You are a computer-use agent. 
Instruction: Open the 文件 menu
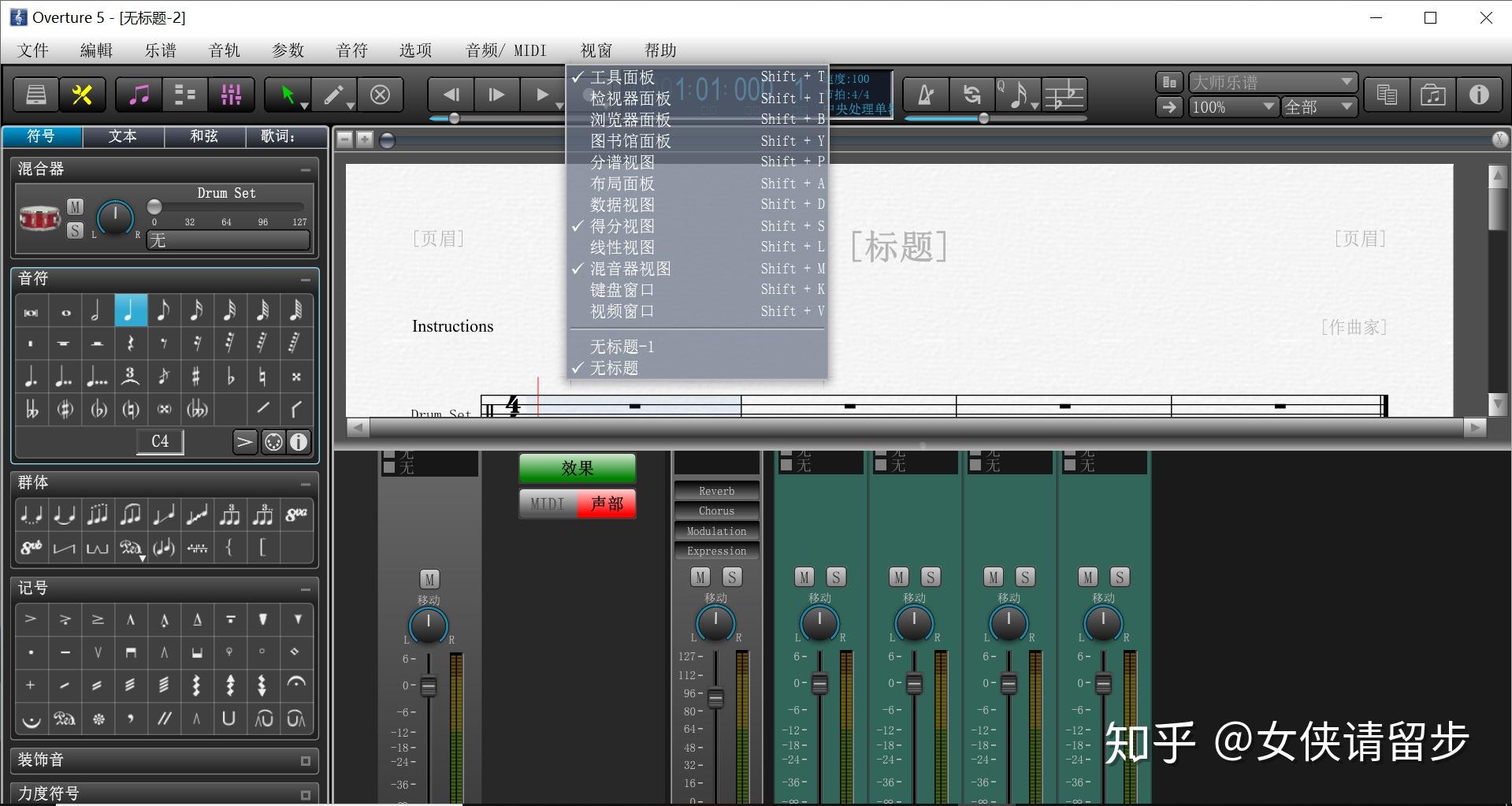(x=33, y=50)
